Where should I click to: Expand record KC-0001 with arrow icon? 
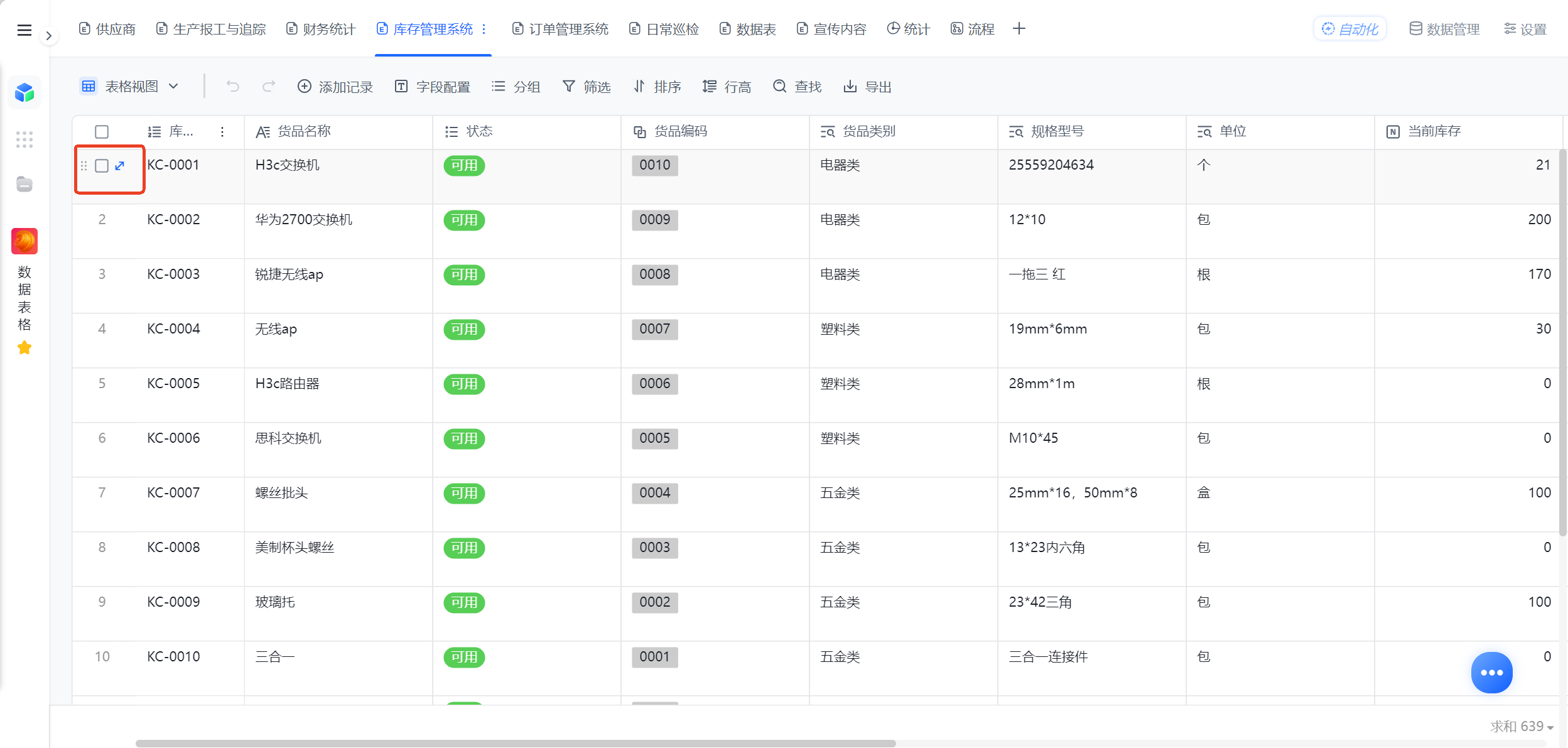[x=120, y=166]
